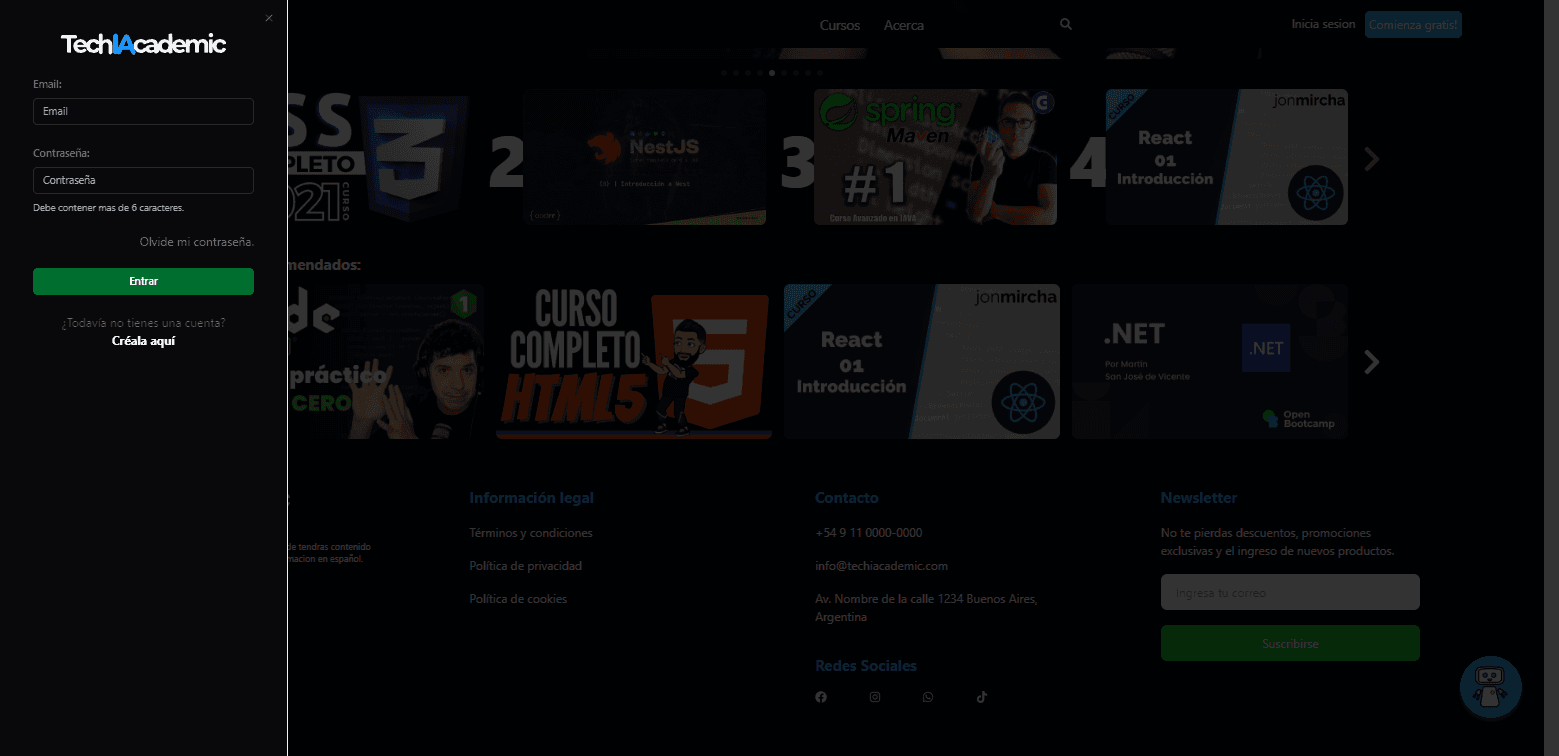Open the NestJS course thumbnail
This screenshot has height=756, width=1559.
645,157
